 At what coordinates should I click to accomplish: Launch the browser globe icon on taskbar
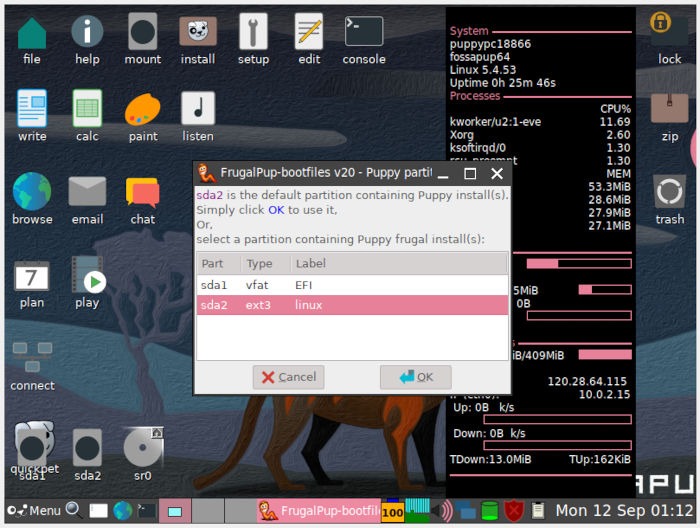pos(122,511)
